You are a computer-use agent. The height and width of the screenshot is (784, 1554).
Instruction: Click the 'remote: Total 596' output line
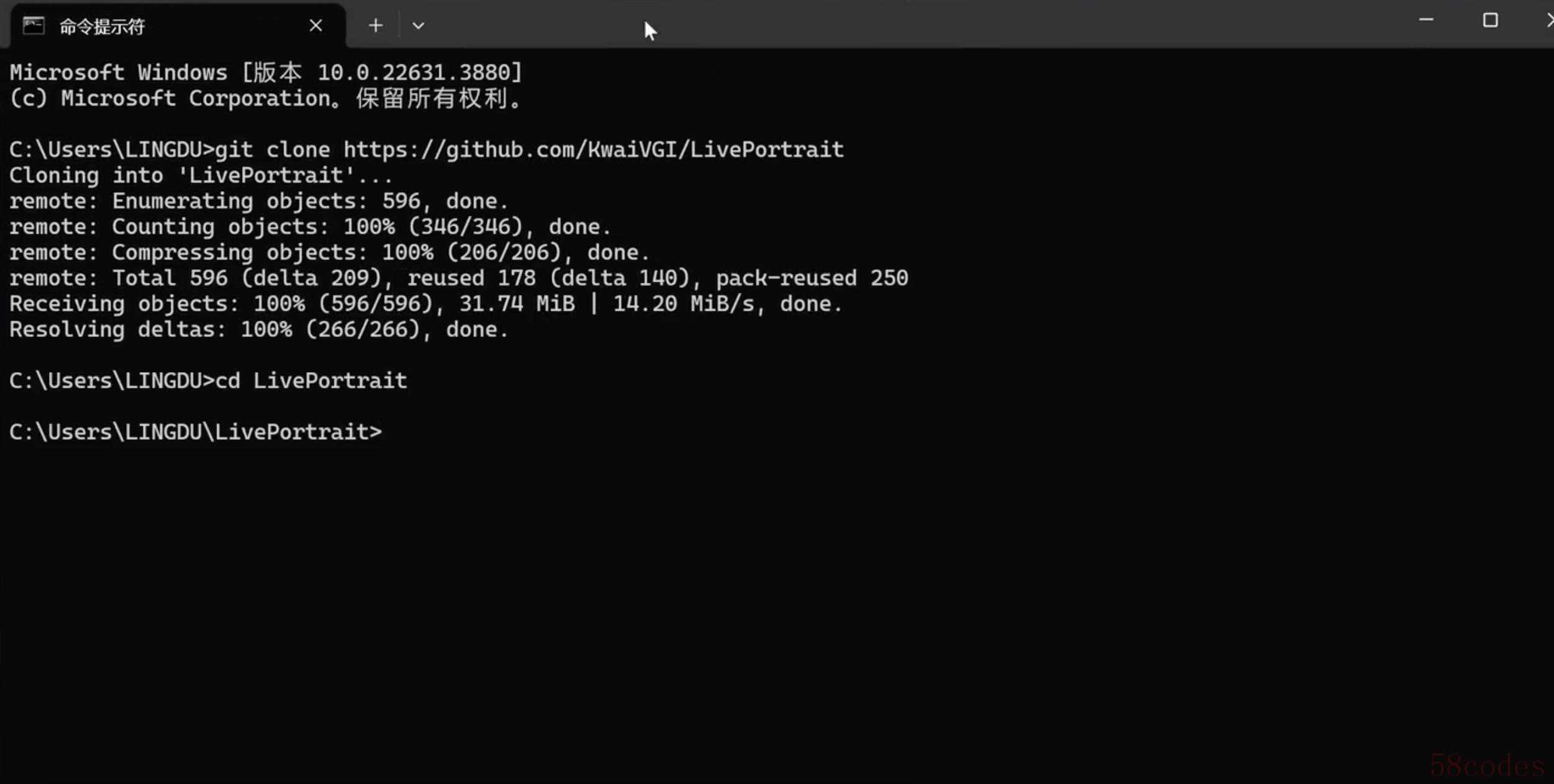[x=459, y=278]
